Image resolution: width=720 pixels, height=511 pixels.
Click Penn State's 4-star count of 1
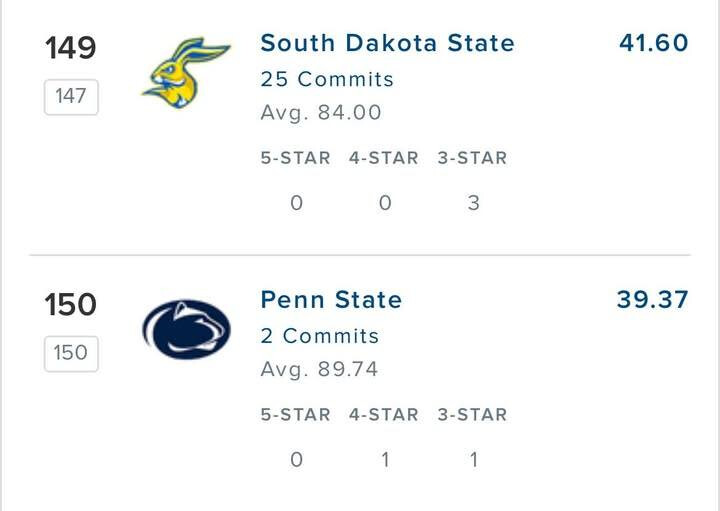[385, 460]
